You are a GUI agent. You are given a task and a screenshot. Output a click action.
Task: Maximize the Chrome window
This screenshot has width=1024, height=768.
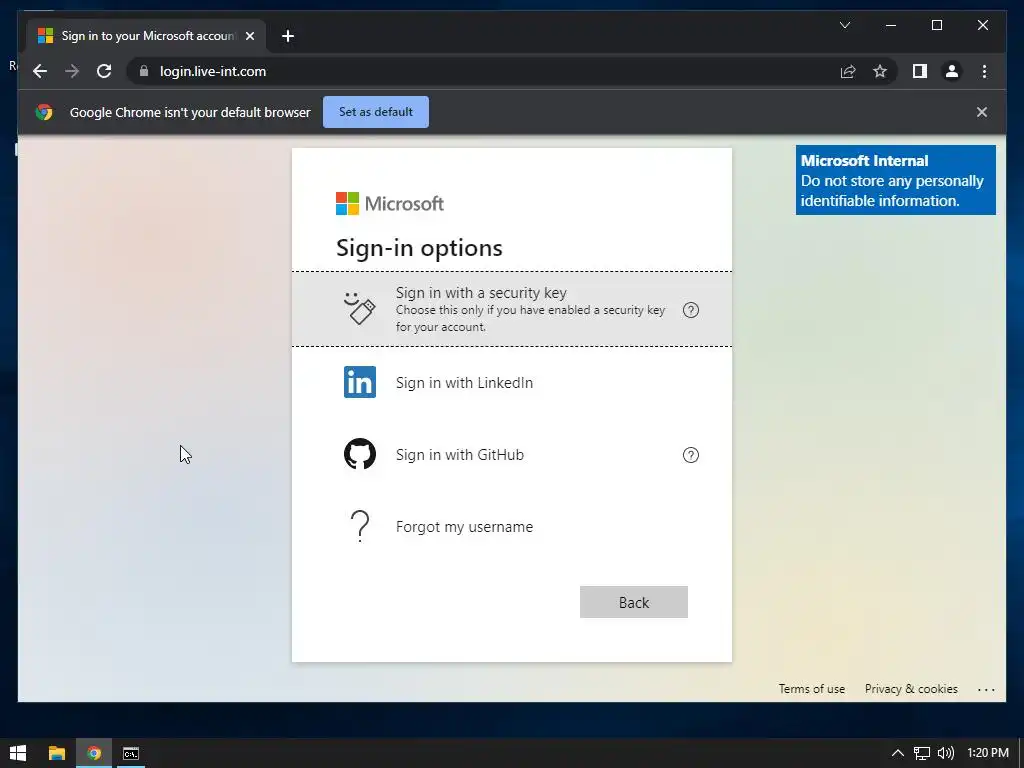click(x=936, y=25)
